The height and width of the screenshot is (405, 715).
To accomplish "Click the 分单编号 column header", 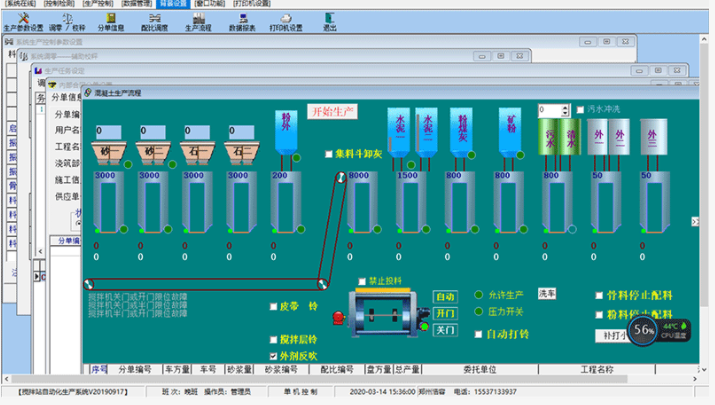I will (x=135, y=369).
